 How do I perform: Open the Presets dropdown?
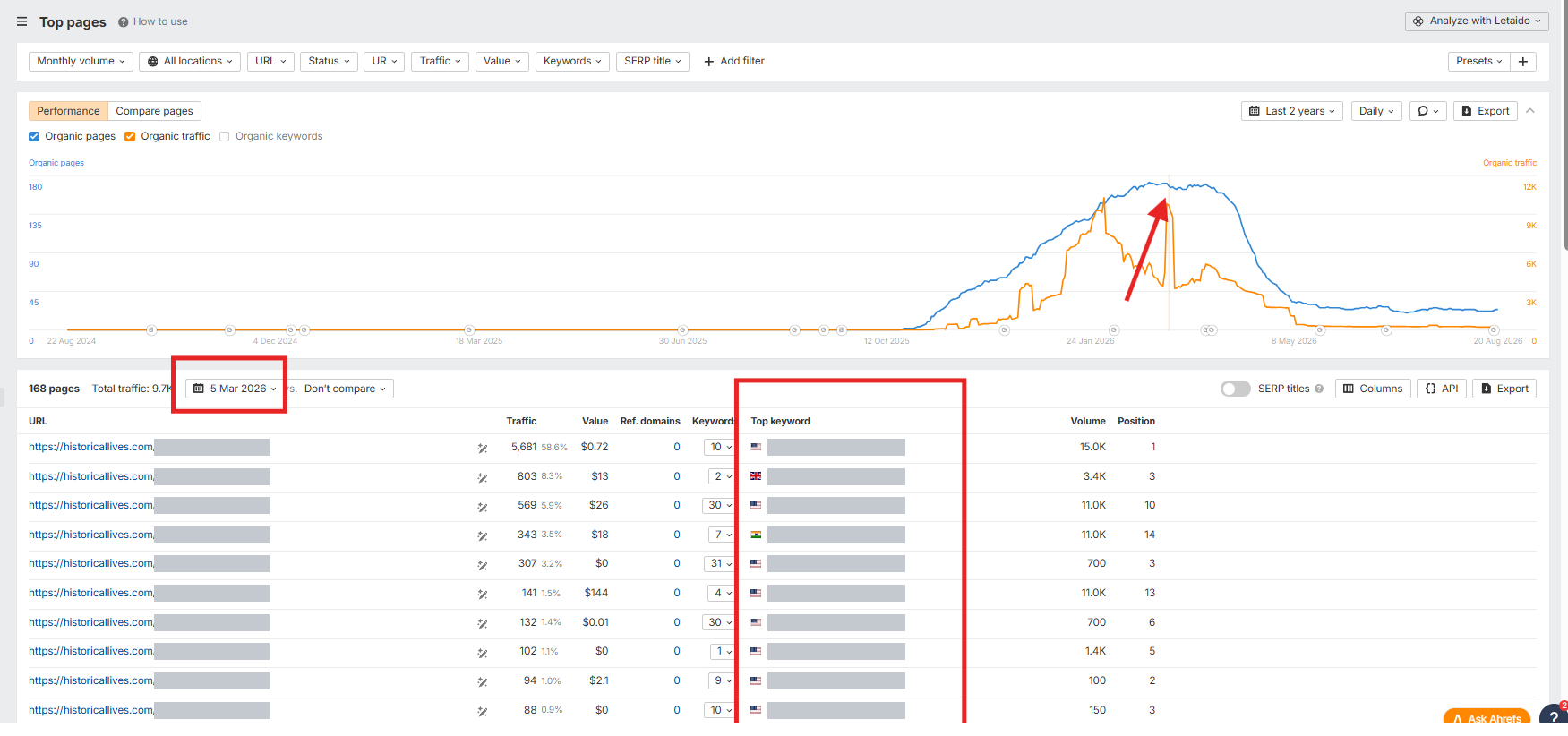(1478, 61)
